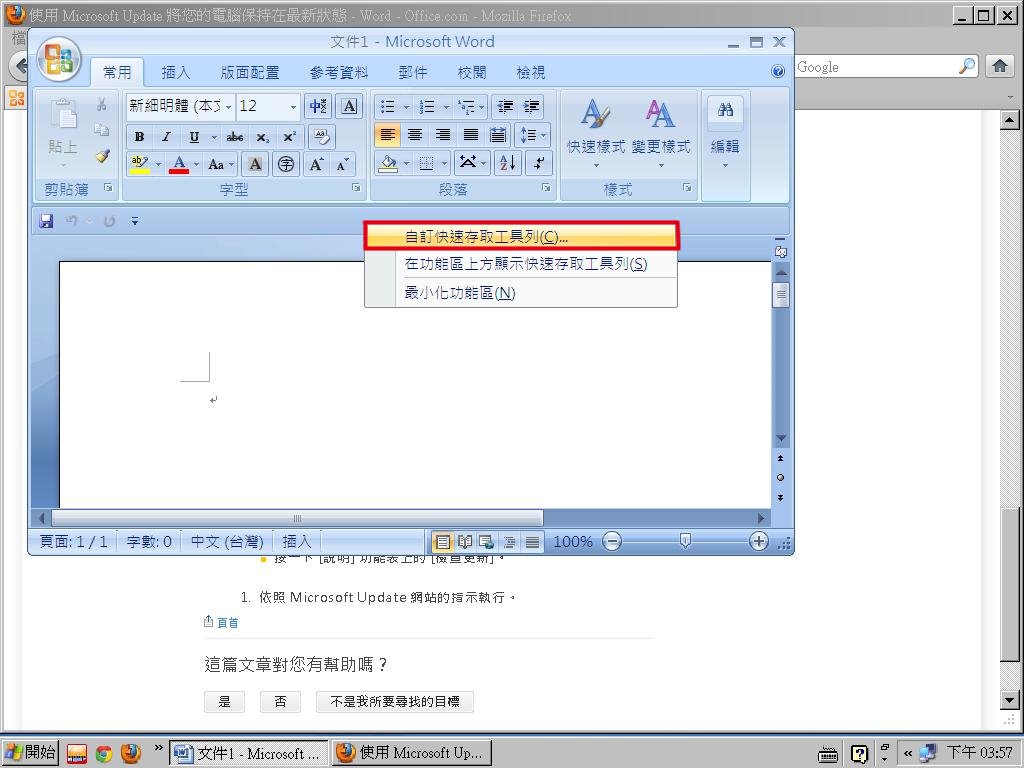
Task: Click the Sort A-Z icon
Action: click(x=507, y=163)
